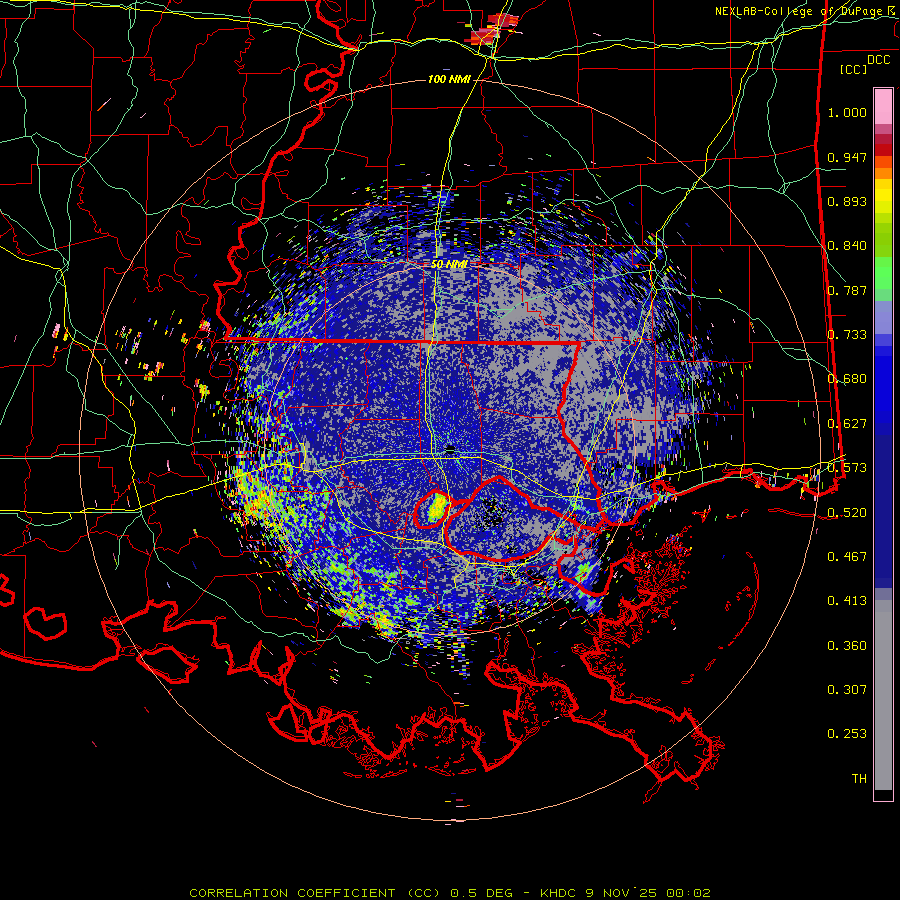Click the 0.787 scale value

click(847, 290)
